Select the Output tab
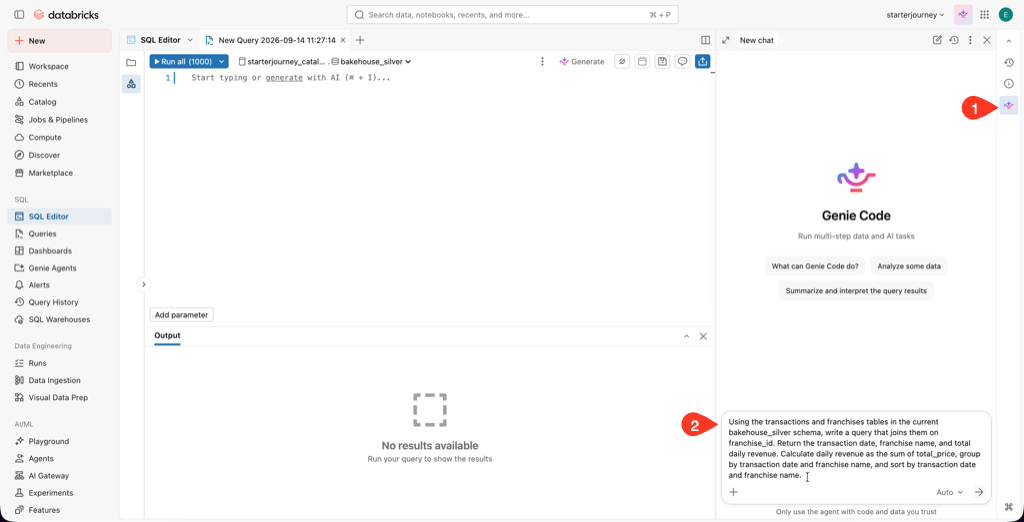The height and width of the screenshot is (522, 1024). point(167,336)
